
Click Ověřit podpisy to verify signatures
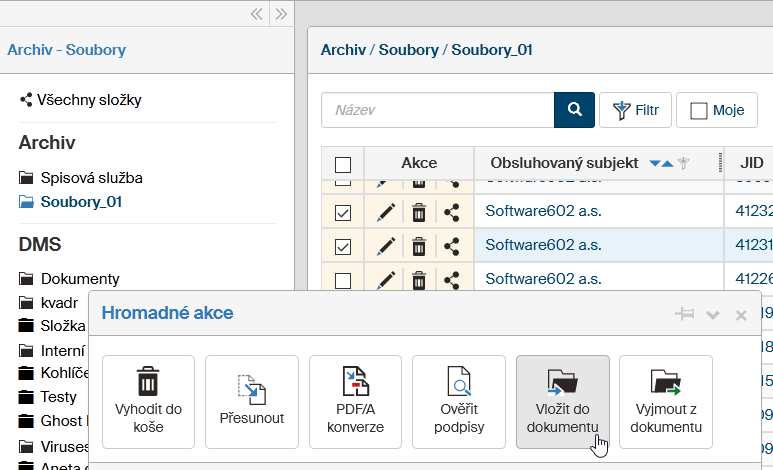click(x=458, y=402)
